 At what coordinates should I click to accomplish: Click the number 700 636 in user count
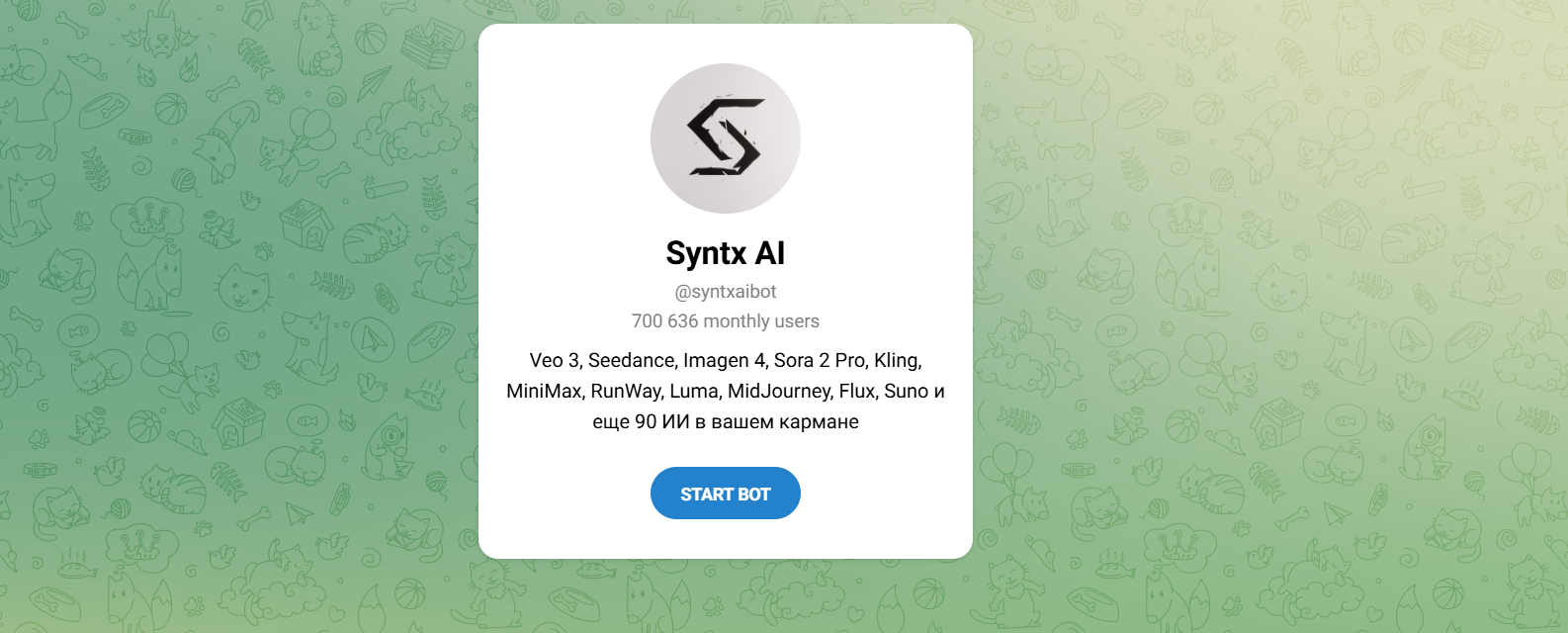pos(664,321)
